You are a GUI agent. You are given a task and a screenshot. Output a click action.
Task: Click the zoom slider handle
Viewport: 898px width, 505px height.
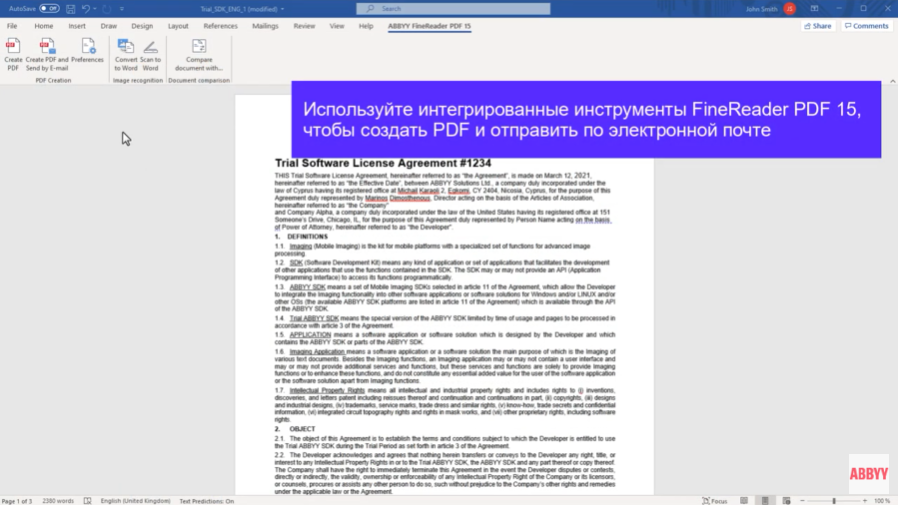click(x=834, y=501)
